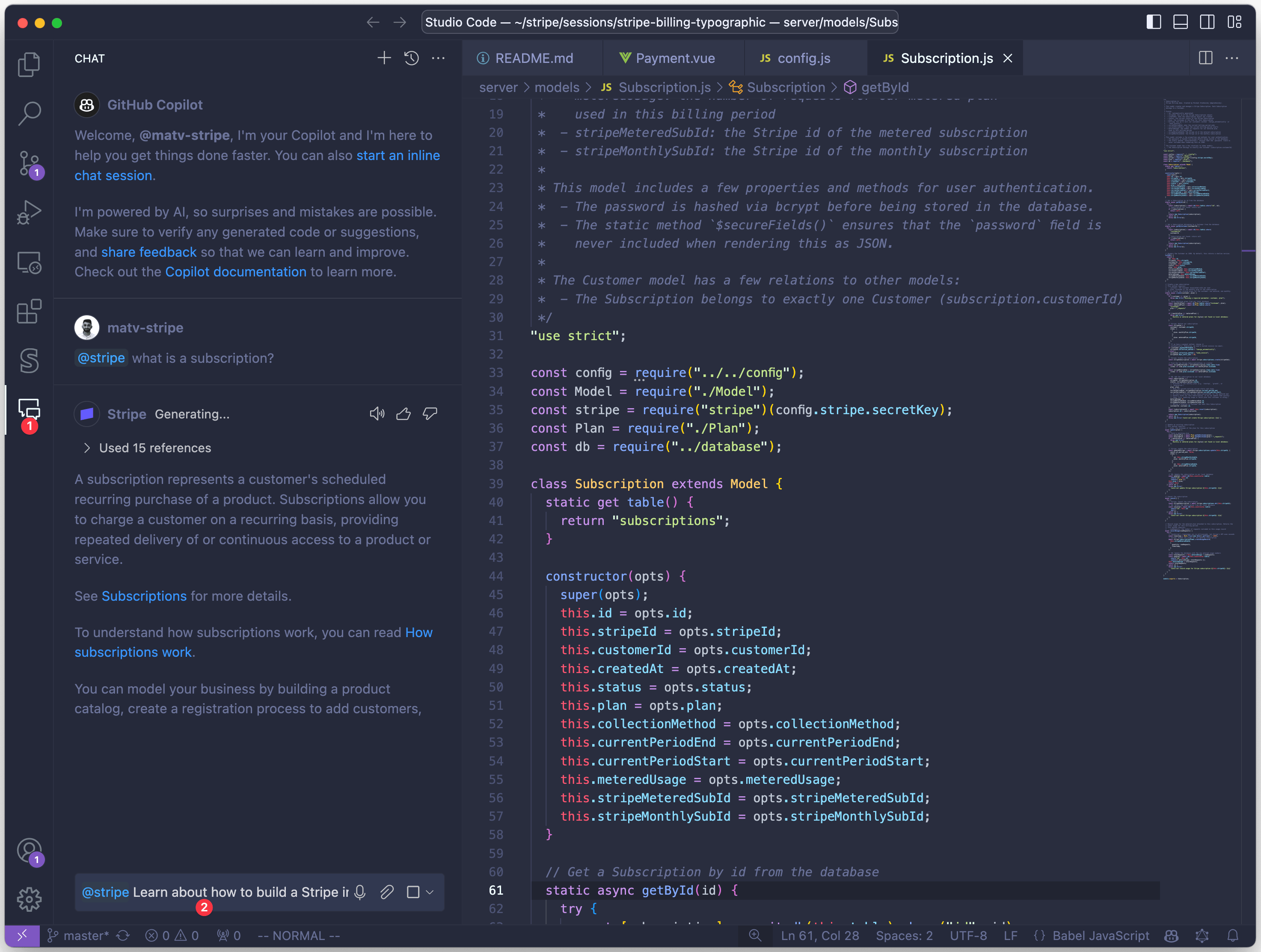Image resolution: width=1261 pixels, height=952 pixels.
Task: Open the Copilot documentation link
Action: coord(235,272)
